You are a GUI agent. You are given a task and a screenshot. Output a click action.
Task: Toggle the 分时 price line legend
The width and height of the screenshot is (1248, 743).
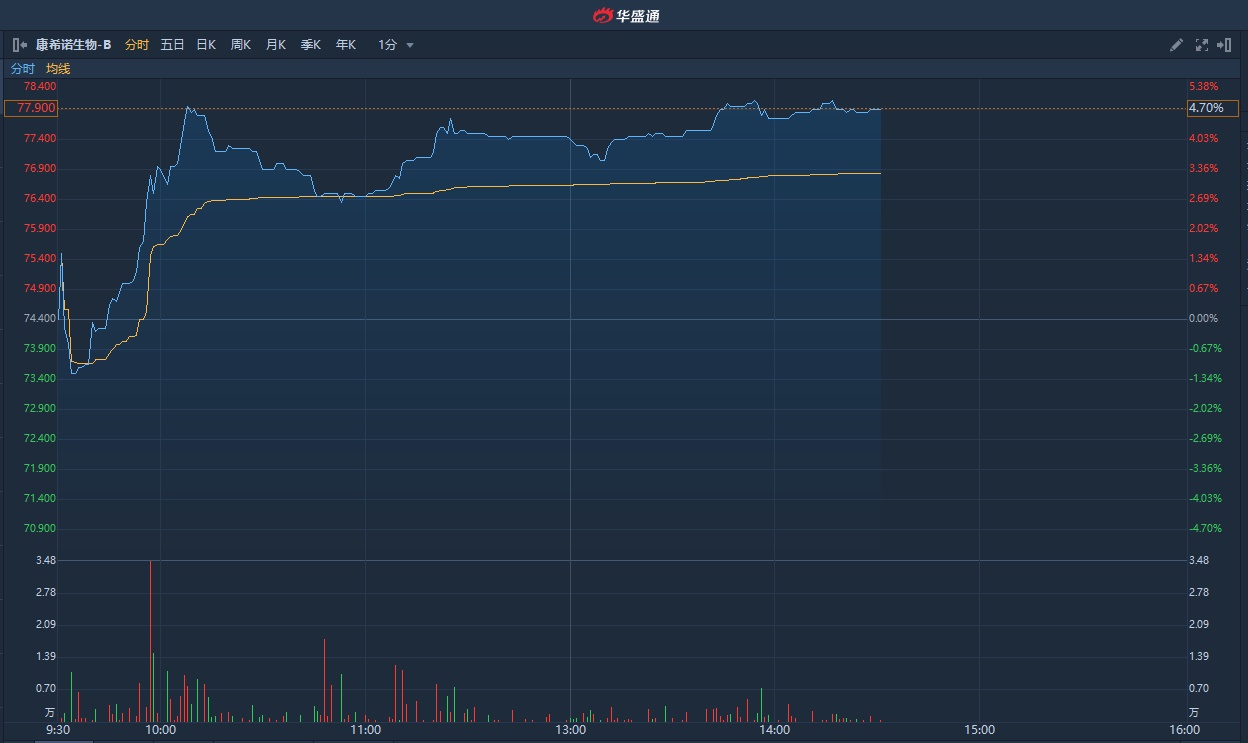point(22,69)
